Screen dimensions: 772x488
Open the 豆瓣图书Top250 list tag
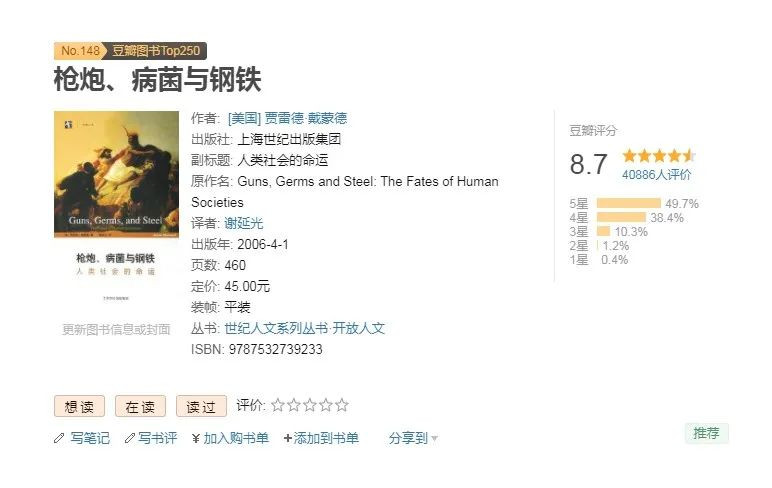(x=153, y=51)
